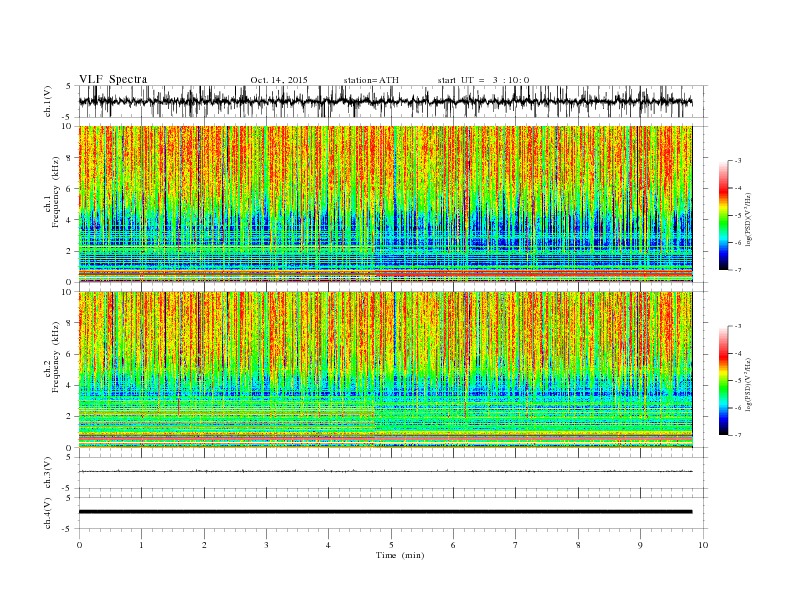792x612 pixels.
Task: Click the time axis tick label "0"
Action: click(x=79, y=545)
